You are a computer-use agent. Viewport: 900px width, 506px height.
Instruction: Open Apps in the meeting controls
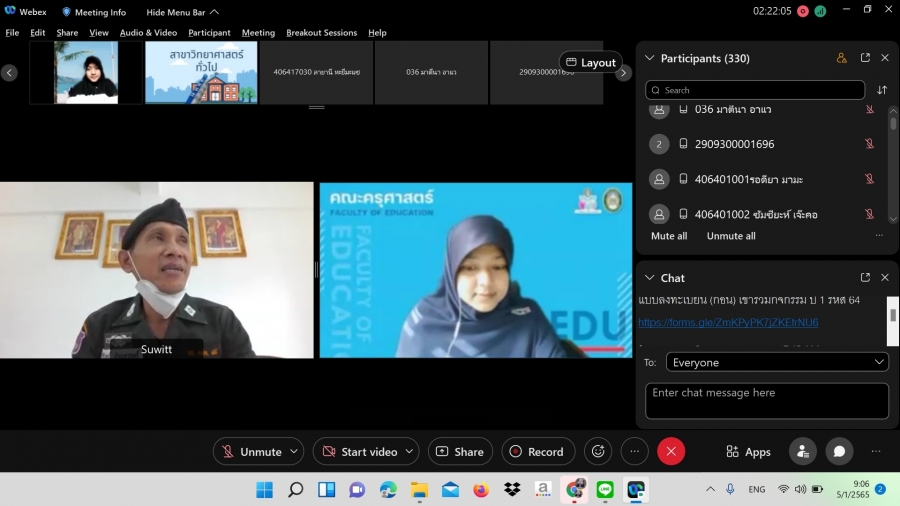tap(748, 452)
